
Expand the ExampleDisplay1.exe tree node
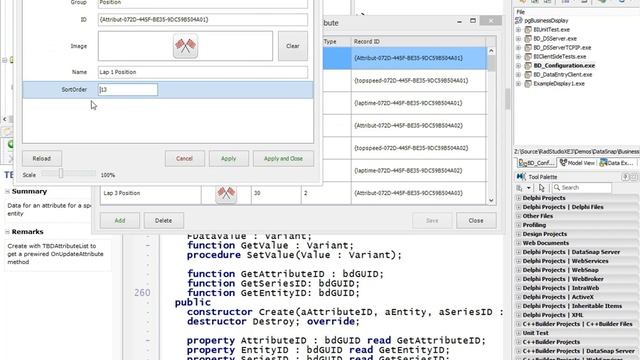tap(518, 83)
